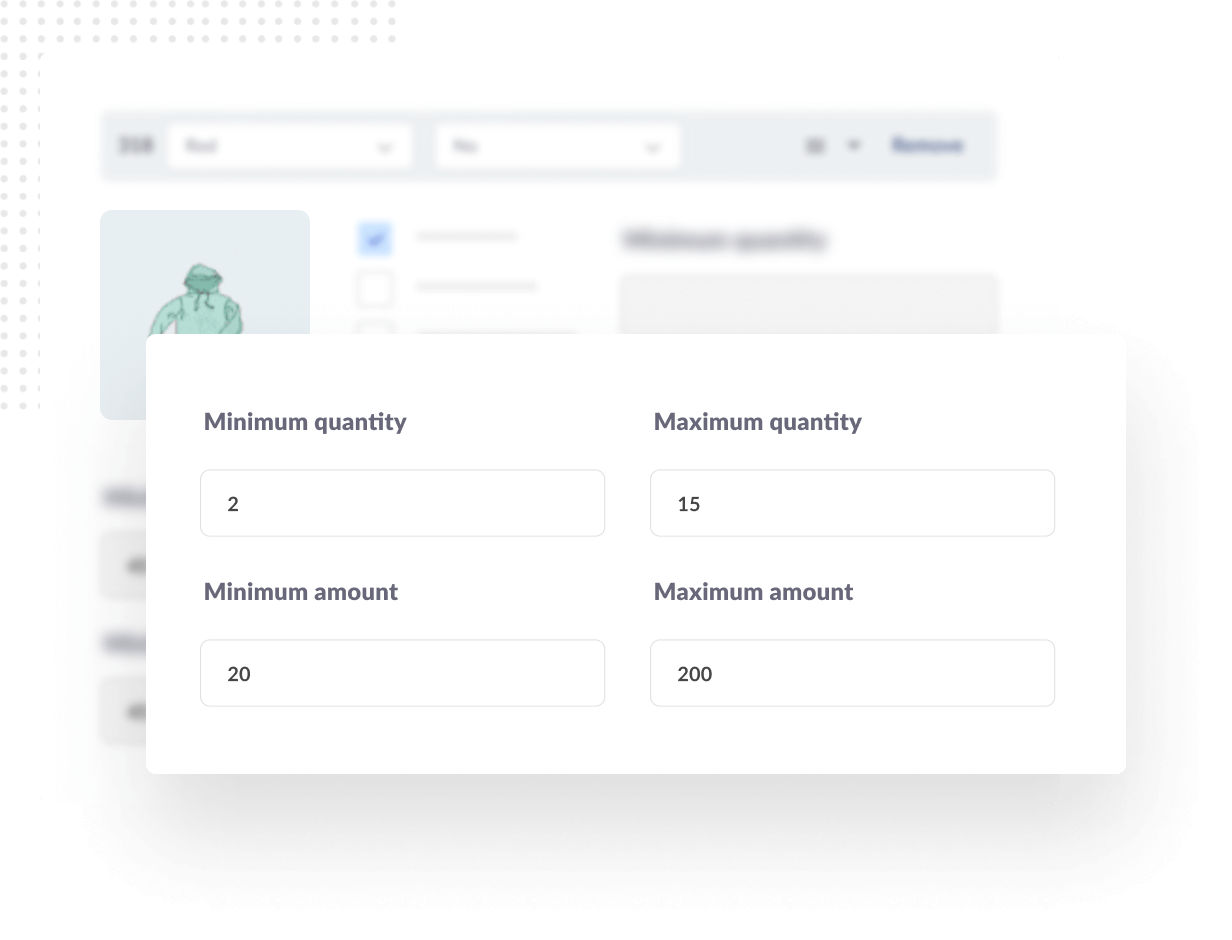The width and height of the screenshot is (1232, 940).
Task: Click the Maximum quantity field showing 15
Action: (x=852, y=503)
